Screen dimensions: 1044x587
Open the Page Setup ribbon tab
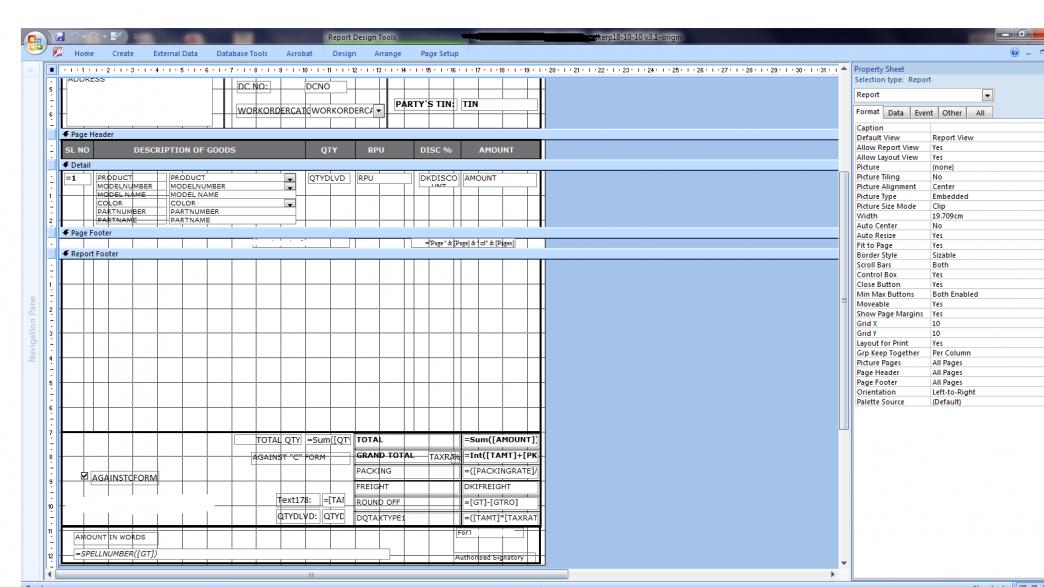(x=439, y=53)
